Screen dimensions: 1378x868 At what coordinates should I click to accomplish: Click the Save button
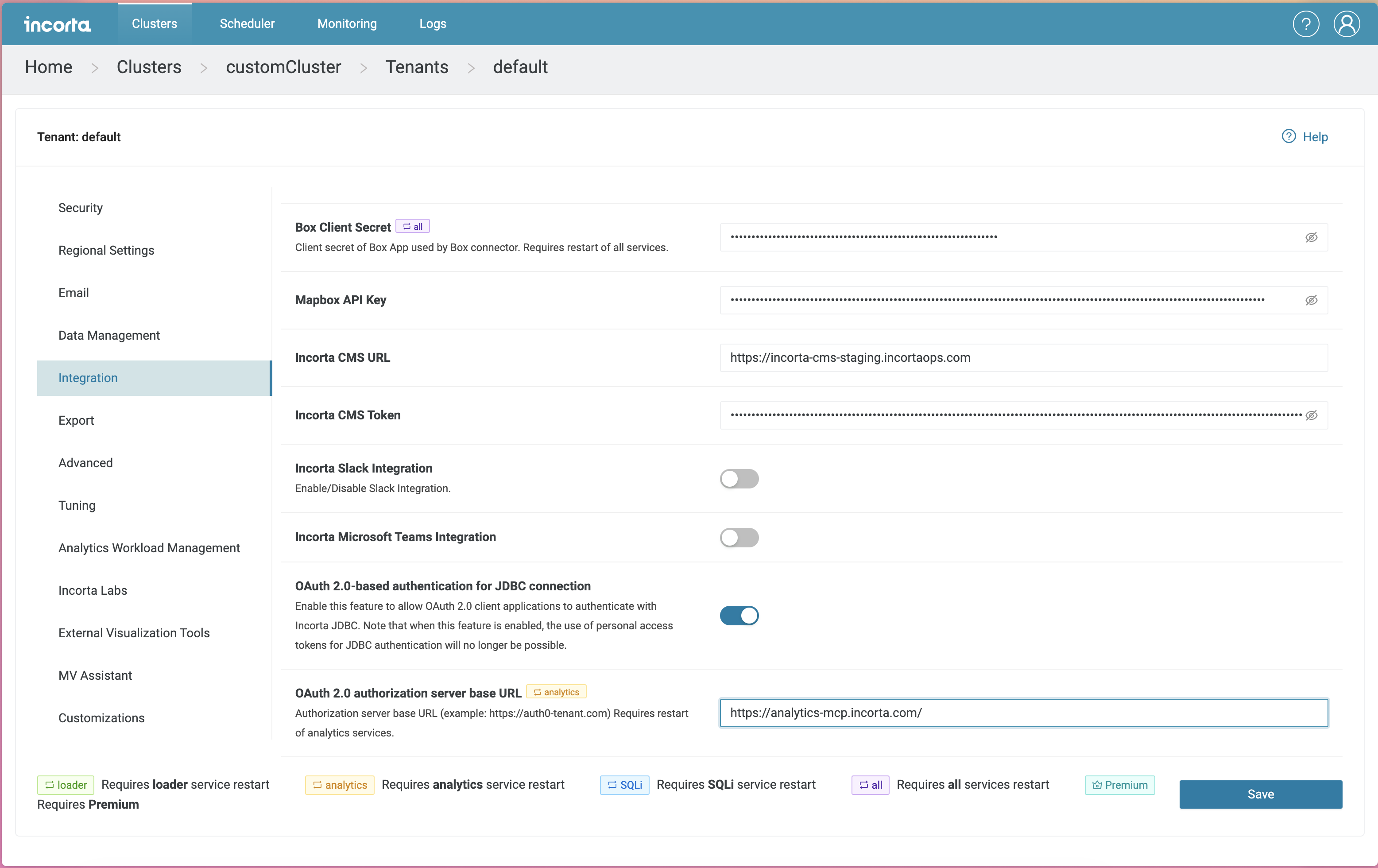[x=1260, y=794]
